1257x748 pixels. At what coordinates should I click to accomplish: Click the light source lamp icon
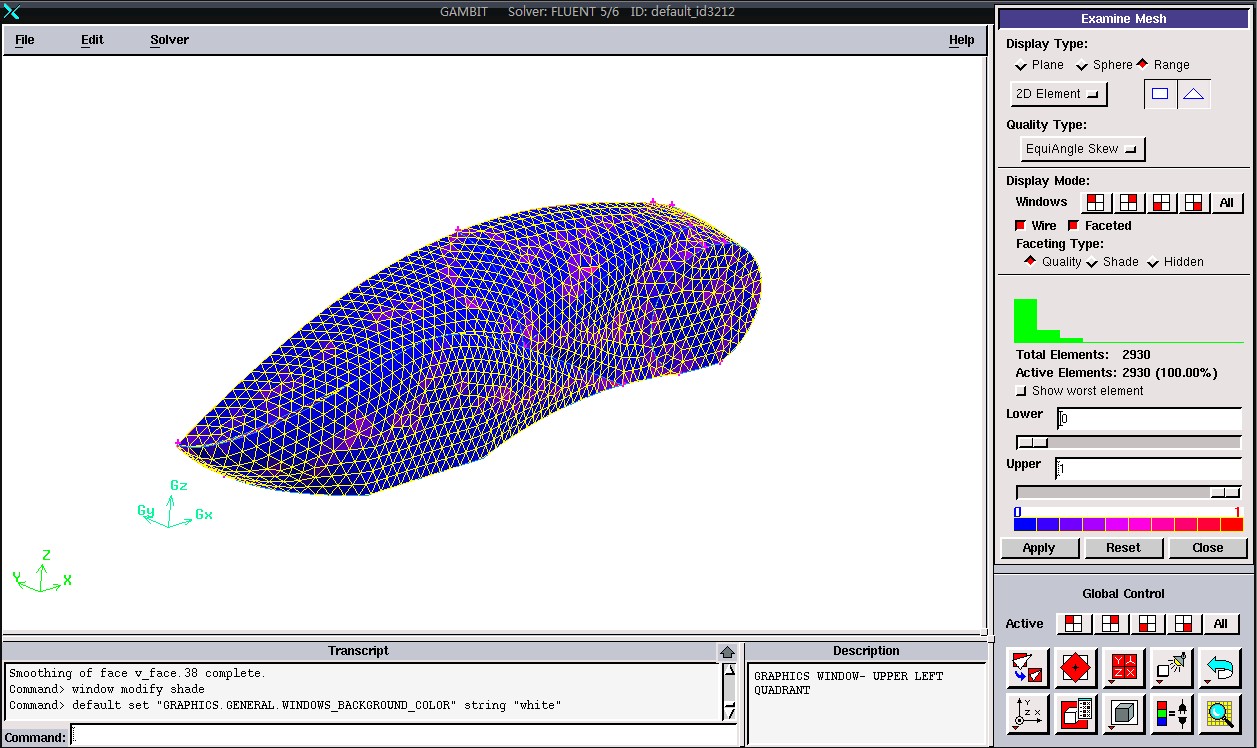pos(1171,667)
